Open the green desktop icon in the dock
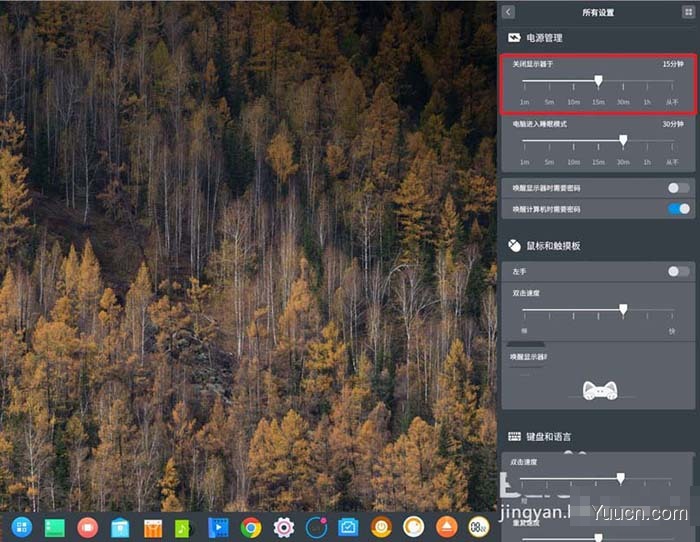This screenshot has height=542, width=700. point(54,528)
